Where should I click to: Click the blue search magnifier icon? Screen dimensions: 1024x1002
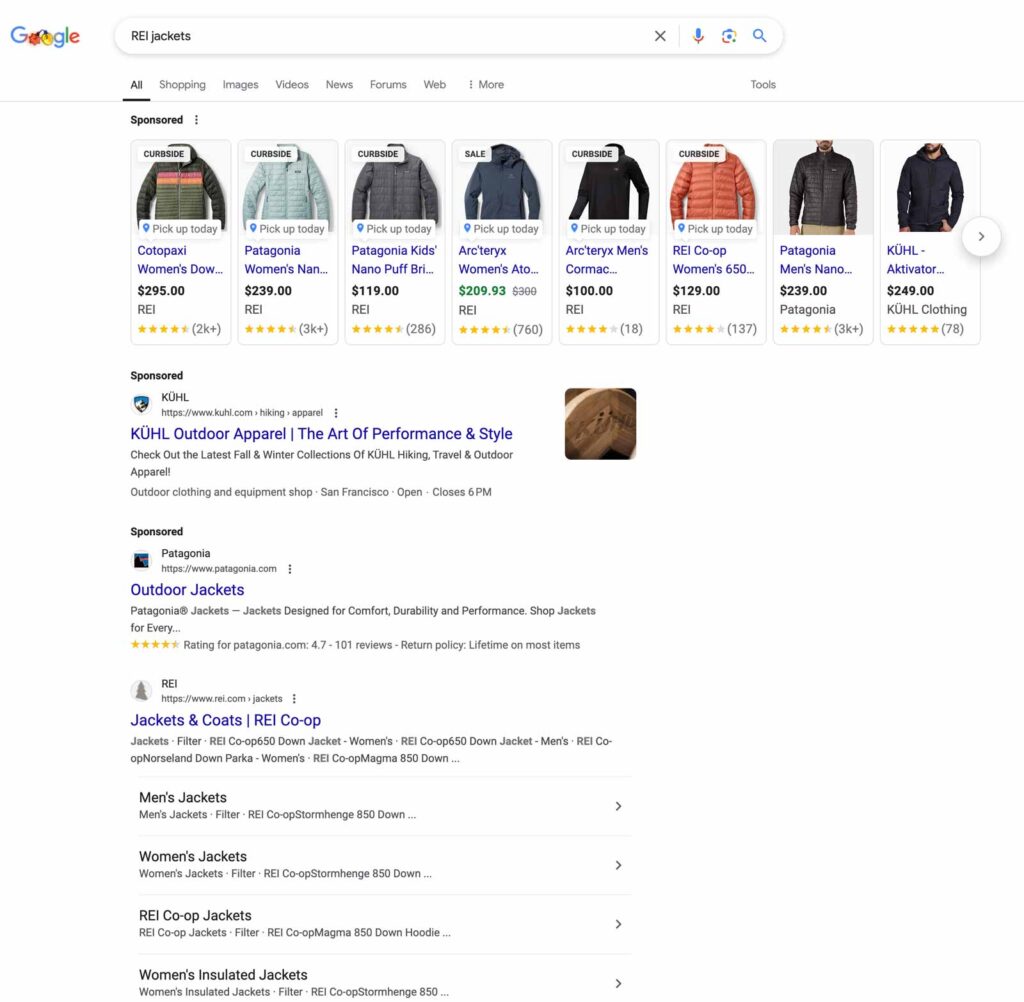point(760,35)
